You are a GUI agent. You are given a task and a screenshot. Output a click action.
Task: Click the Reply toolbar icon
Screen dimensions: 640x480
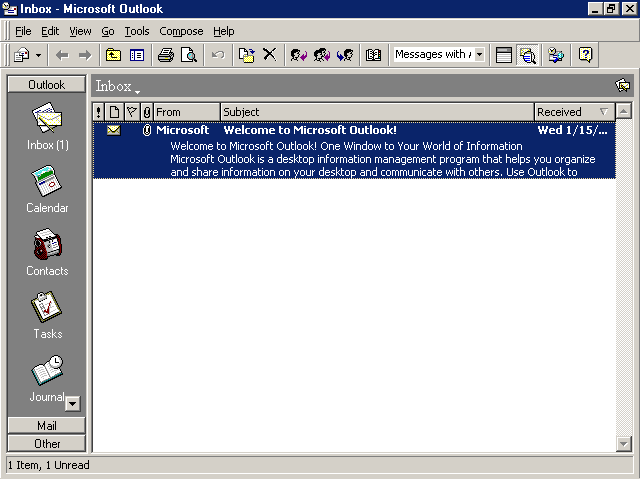click(298, 55)
